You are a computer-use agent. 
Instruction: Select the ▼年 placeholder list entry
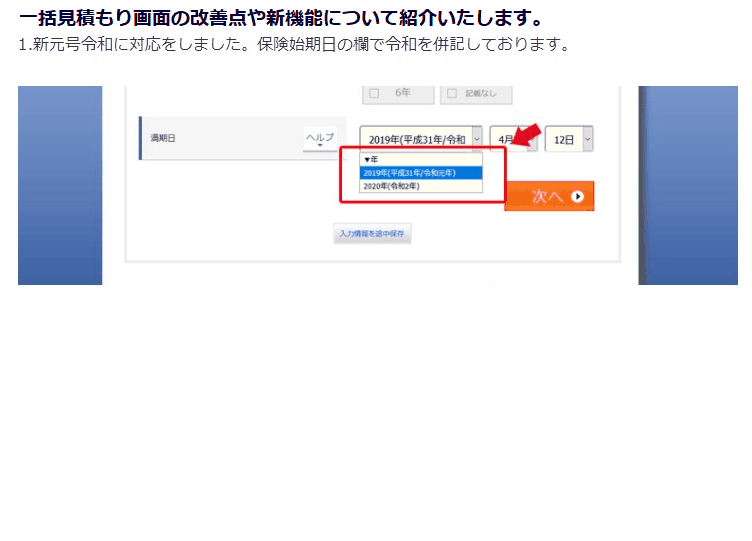(421, 159)
